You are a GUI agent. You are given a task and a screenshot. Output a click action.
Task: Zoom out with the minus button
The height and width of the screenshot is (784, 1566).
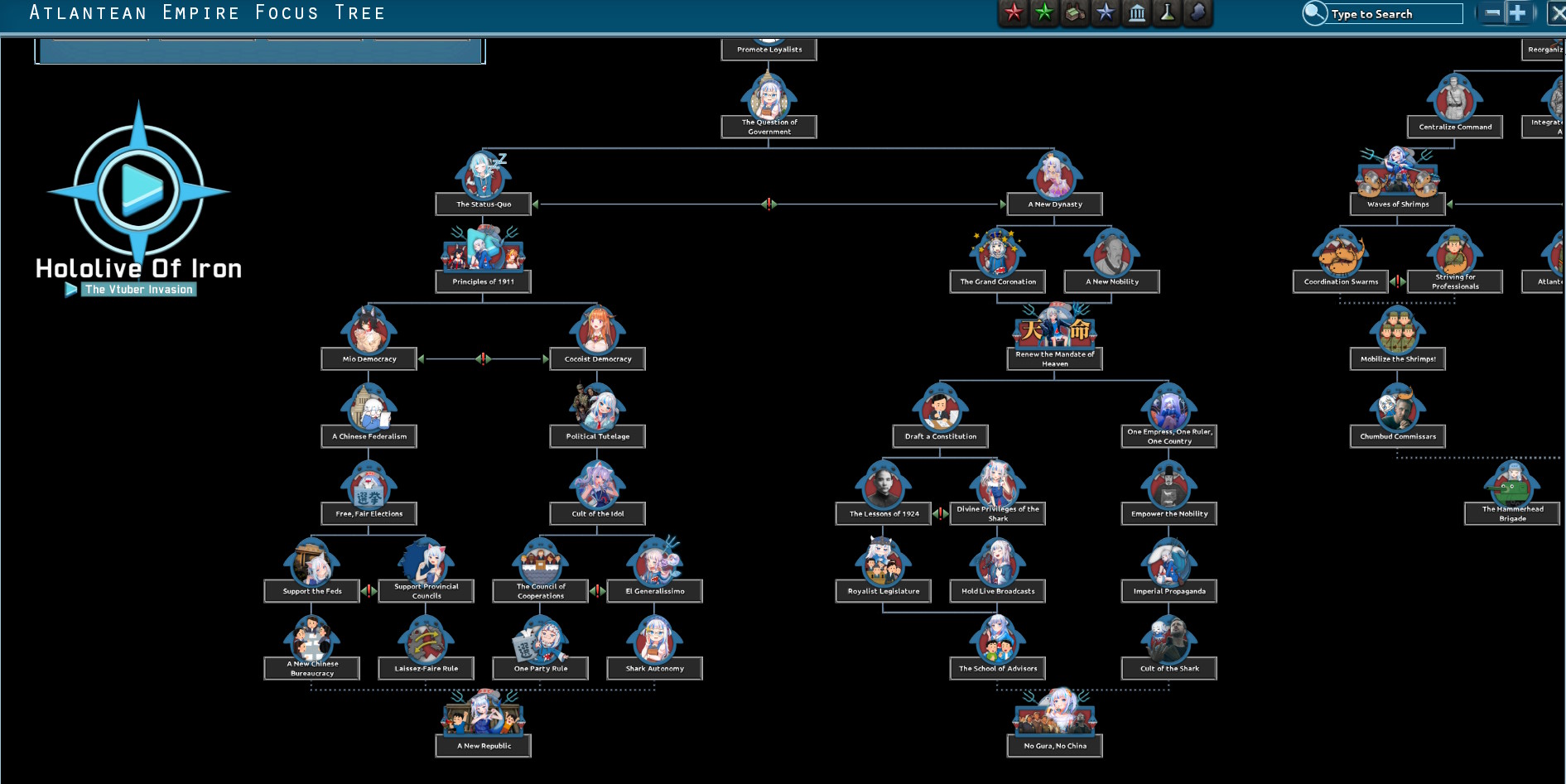(x=1492, y=13)
